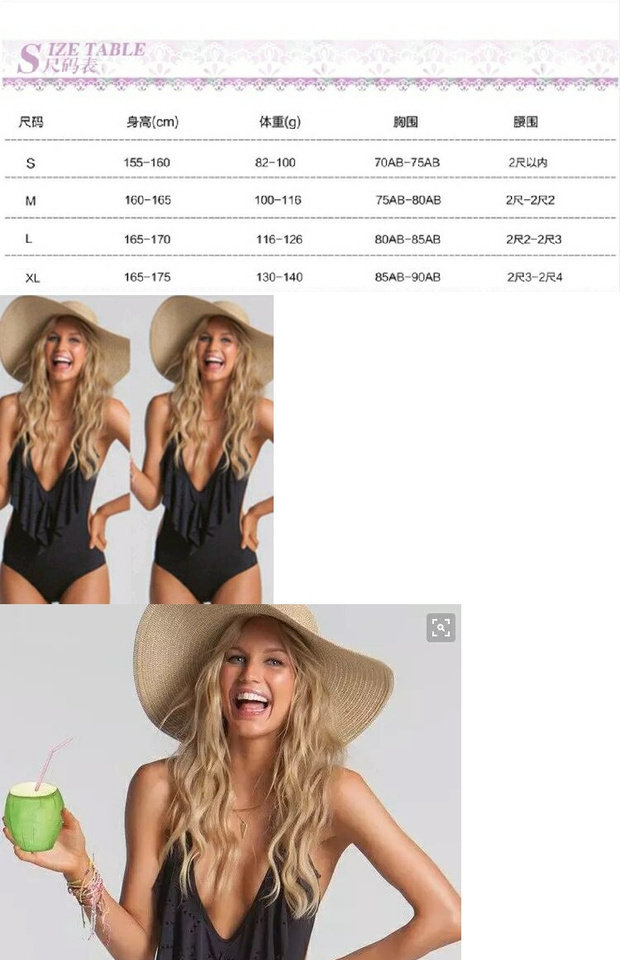
Task: Click the 尺码 column header
Action: [31, 122]
